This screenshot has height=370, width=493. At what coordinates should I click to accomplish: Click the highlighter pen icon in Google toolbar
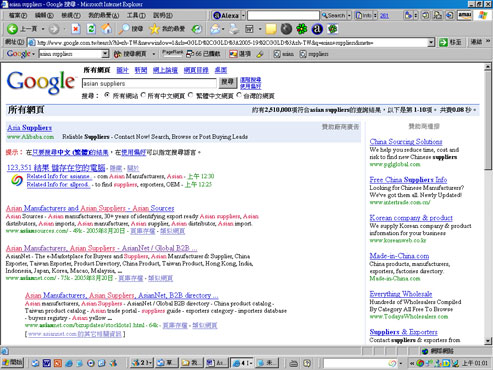click(260, 54)
